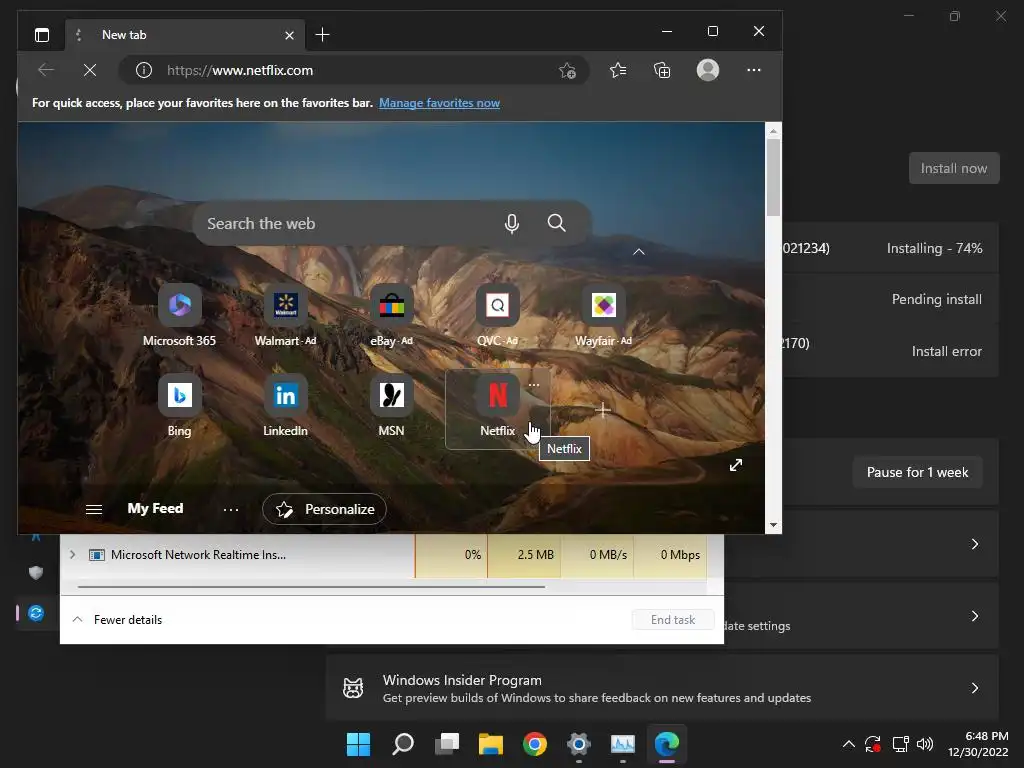Viewport: 1024px width, 768px height.
Task: Stop loading the Netflix page
Action: pyautogui.click(x=90, y=70)
